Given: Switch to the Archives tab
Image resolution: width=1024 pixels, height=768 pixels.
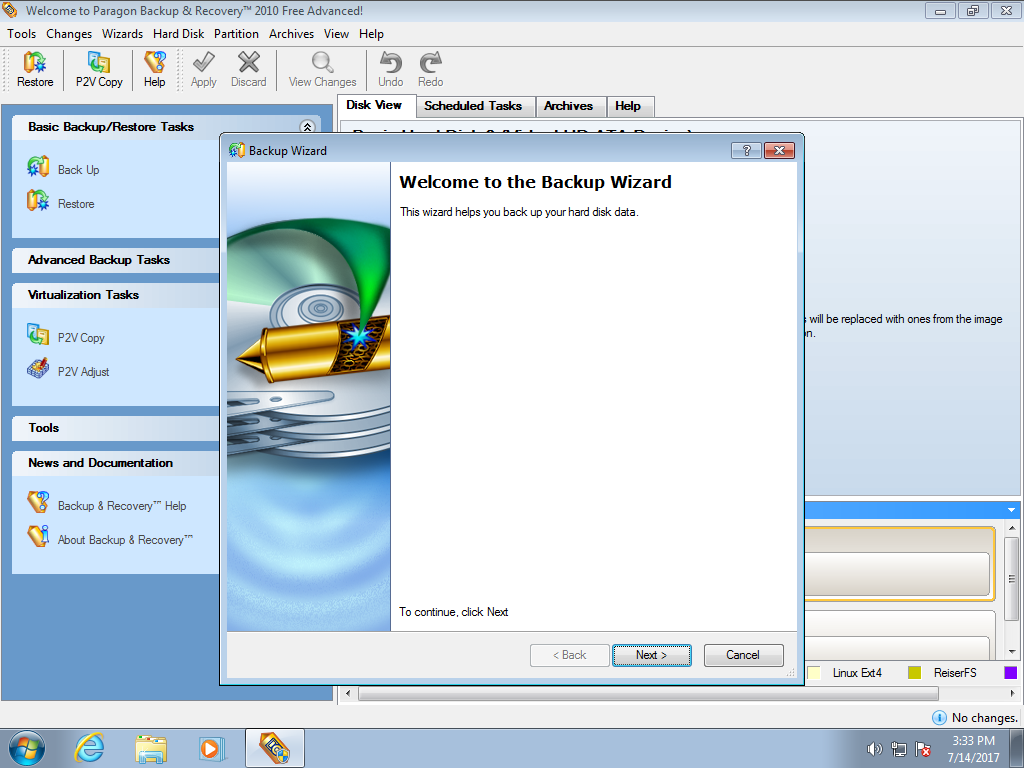Looking at the screenshot, I should click(568, 106).
